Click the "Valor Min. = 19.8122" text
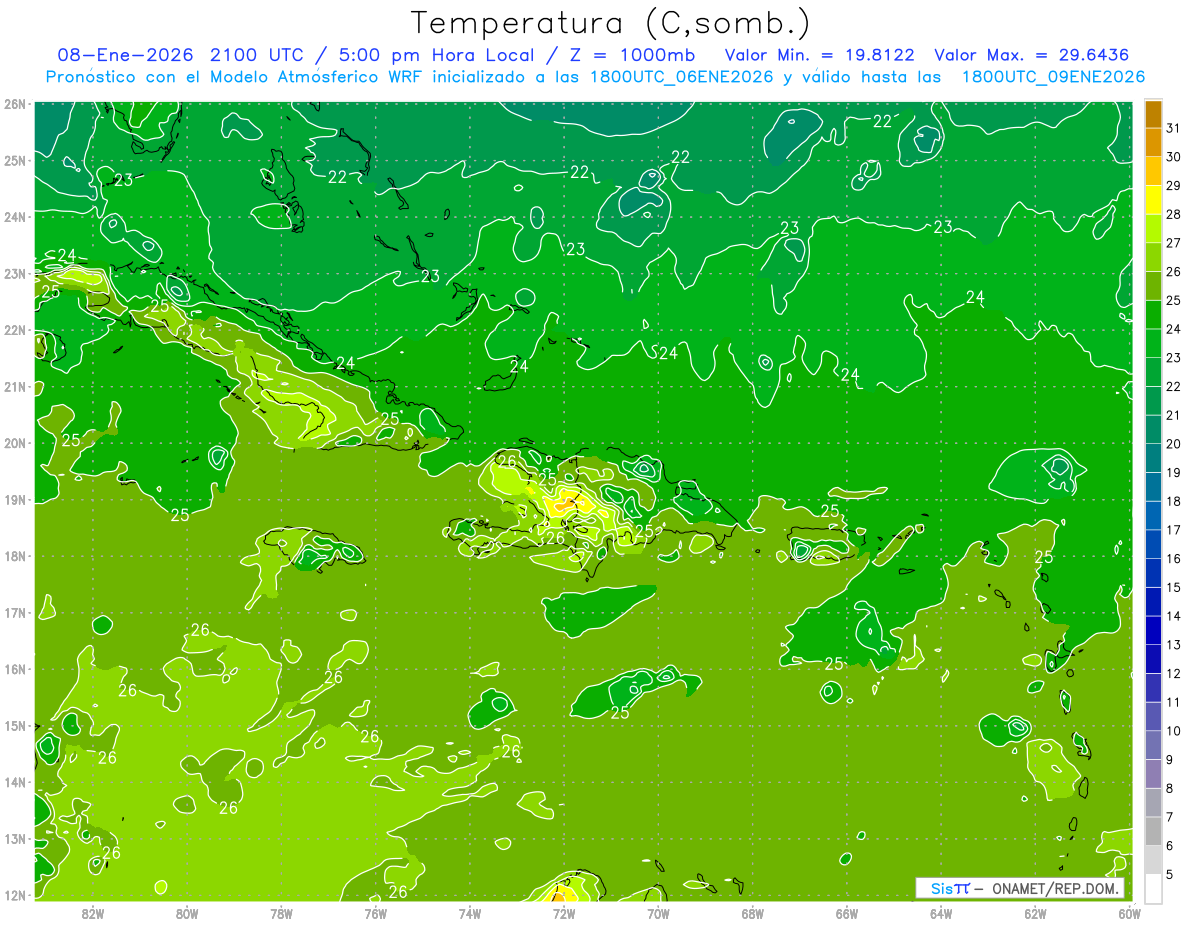1200x927 pixels. pyautogui.click(x=820, y=55)
